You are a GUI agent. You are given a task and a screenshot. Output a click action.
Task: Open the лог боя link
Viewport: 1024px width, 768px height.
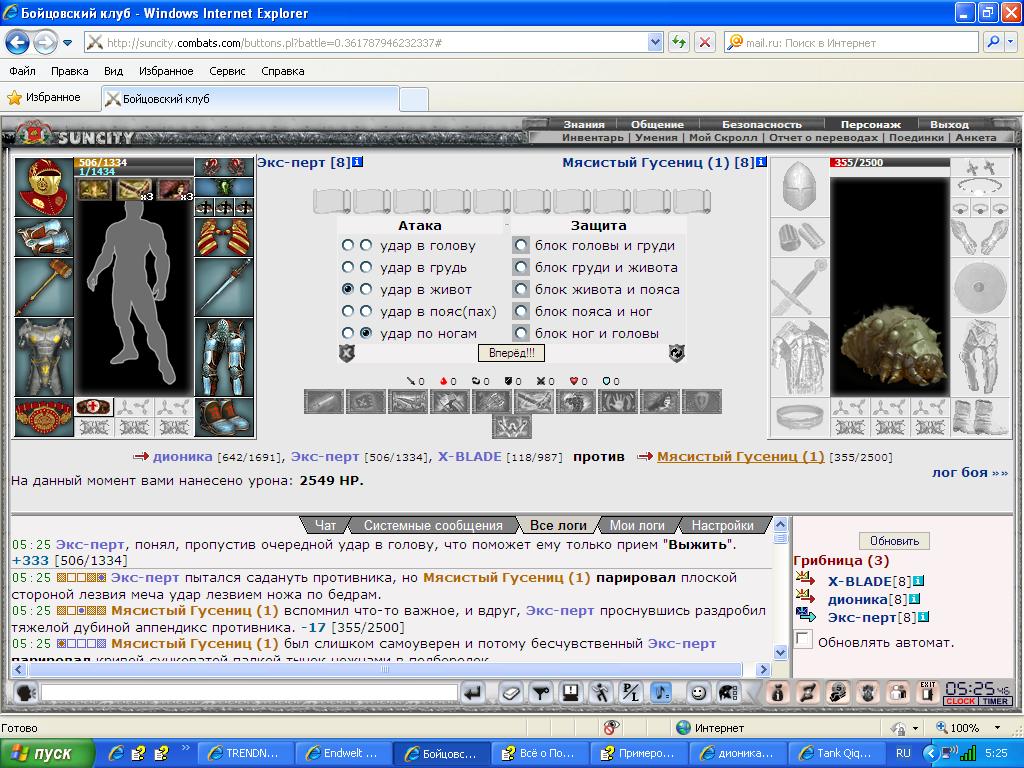[970, 472]
